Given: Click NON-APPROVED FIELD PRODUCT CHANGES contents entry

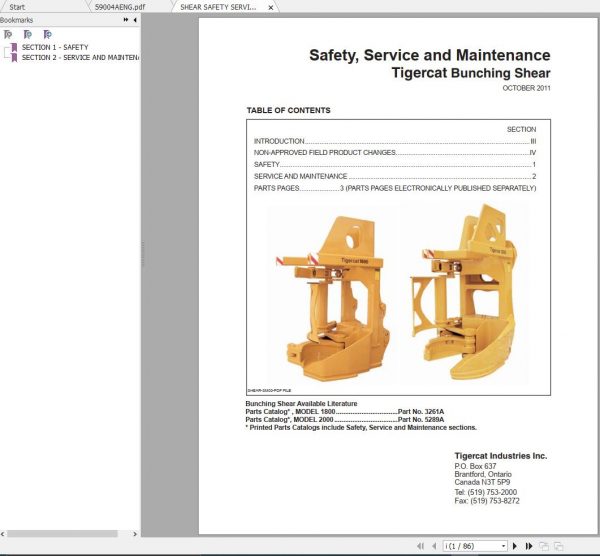Looking at the screenshot, I should tap(395, 153).
